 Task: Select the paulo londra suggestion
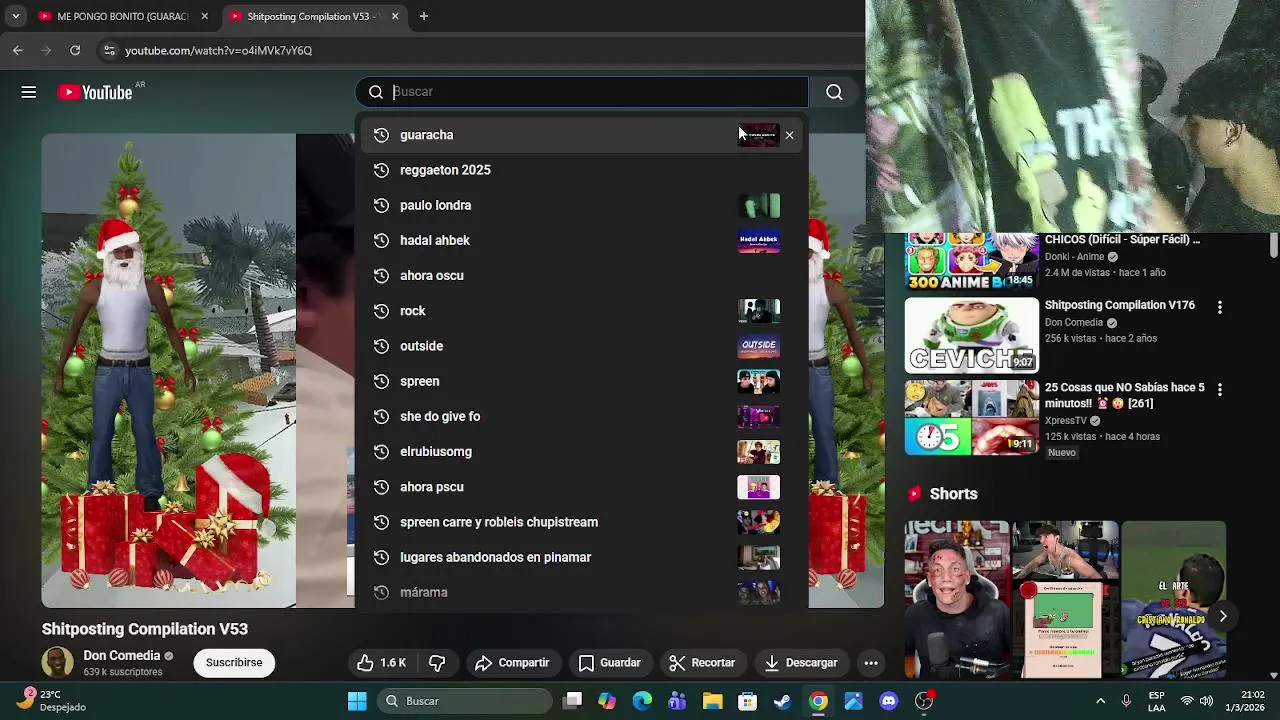[581, 205]
